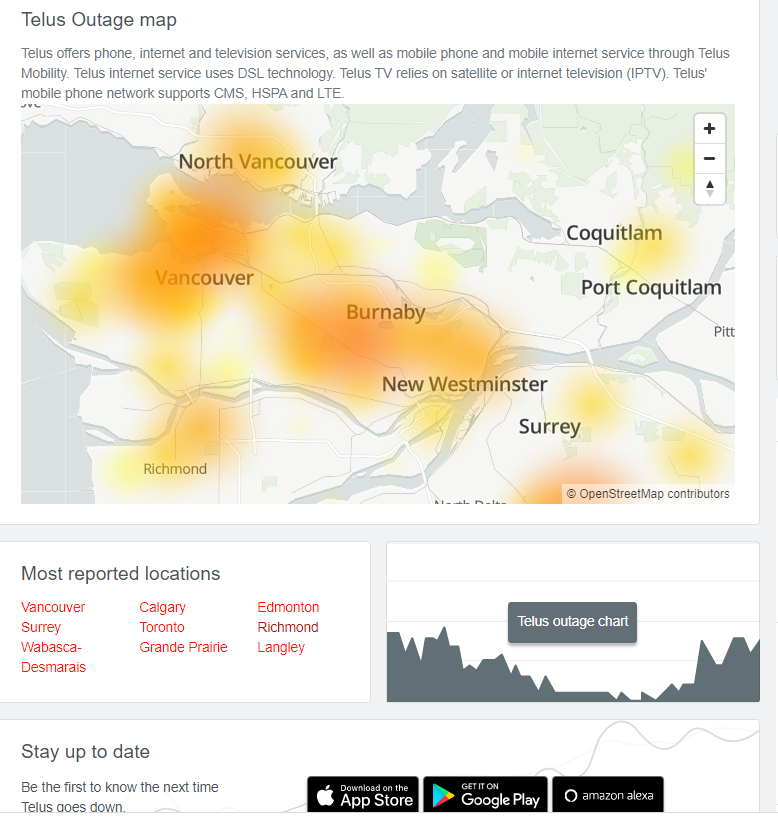The width and height of the screenshot is (778, 835).
Task: Click the Telus outage chart button
Action: (x=572, y=621)
